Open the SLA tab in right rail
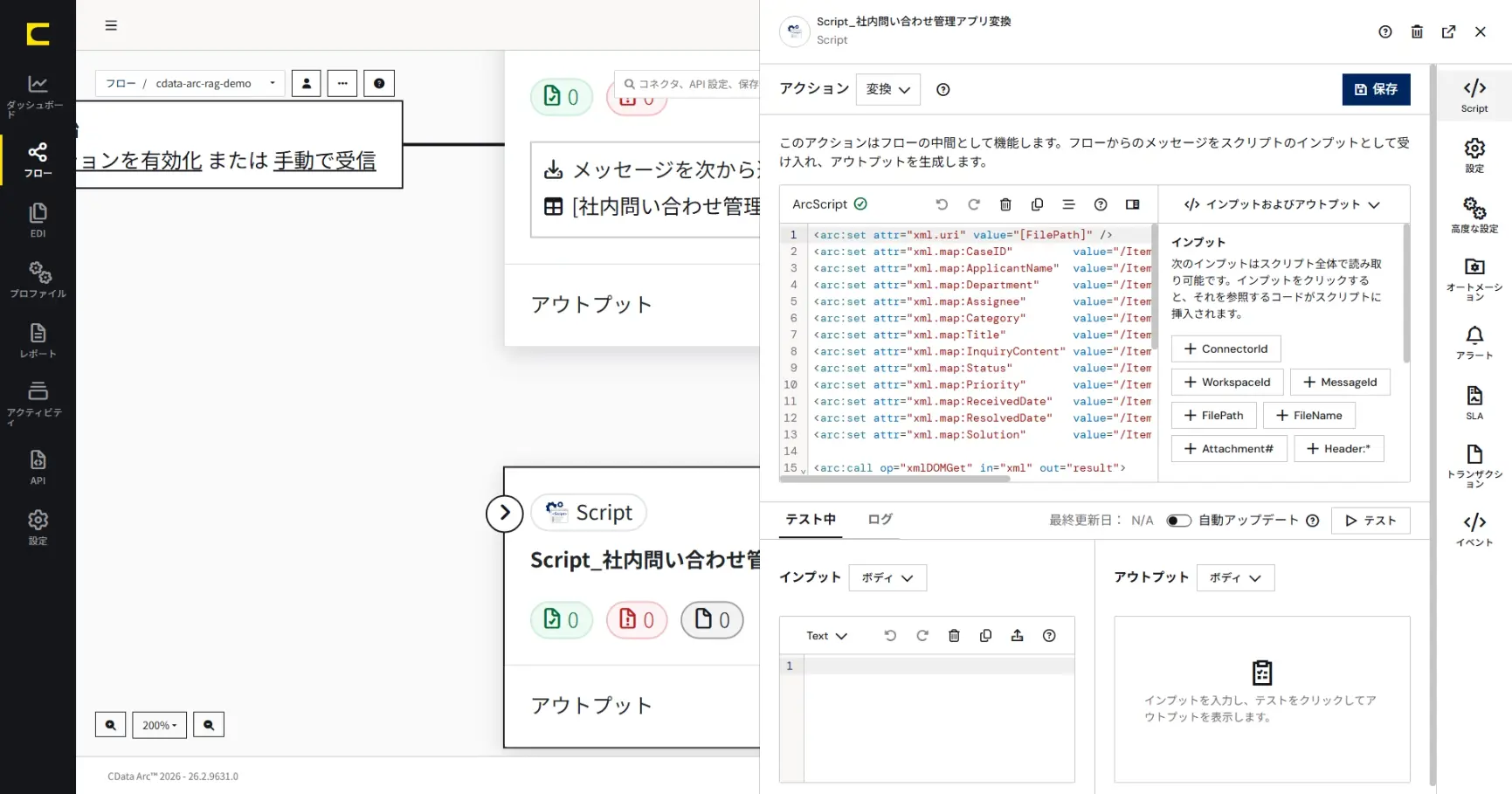 click(x=1474, y=403)
